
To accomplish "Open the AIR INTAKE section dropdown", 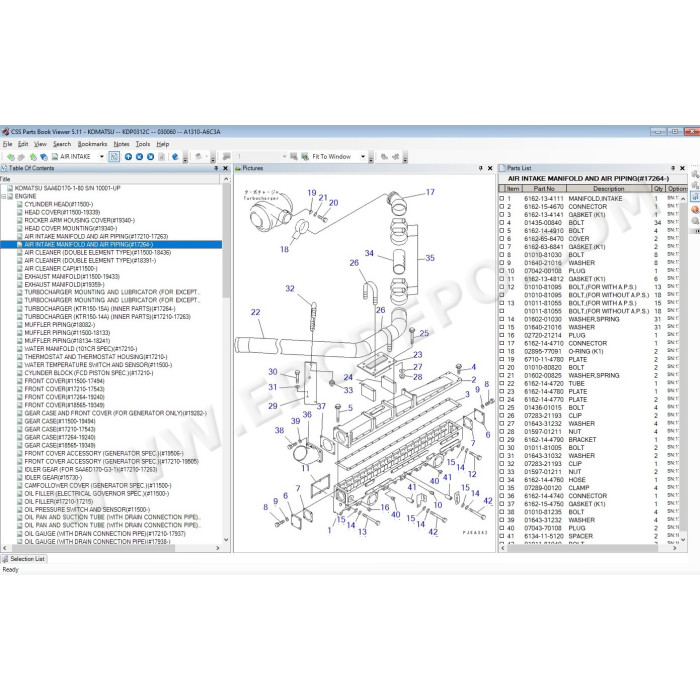I will [x=102, y=157].
